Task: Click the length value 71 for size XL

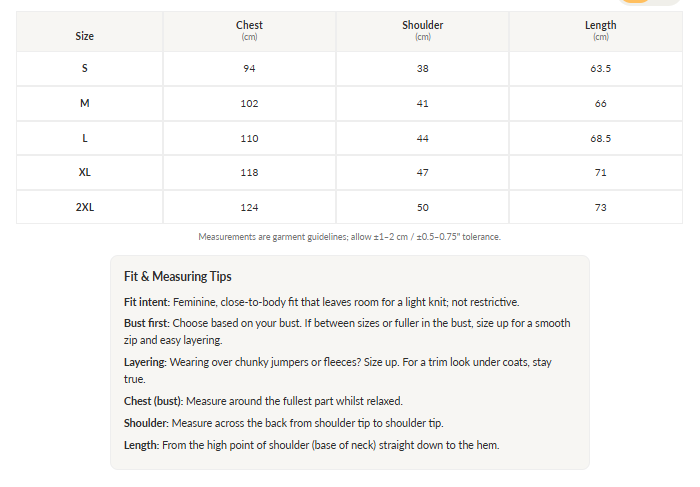Action: coord(600,172)
